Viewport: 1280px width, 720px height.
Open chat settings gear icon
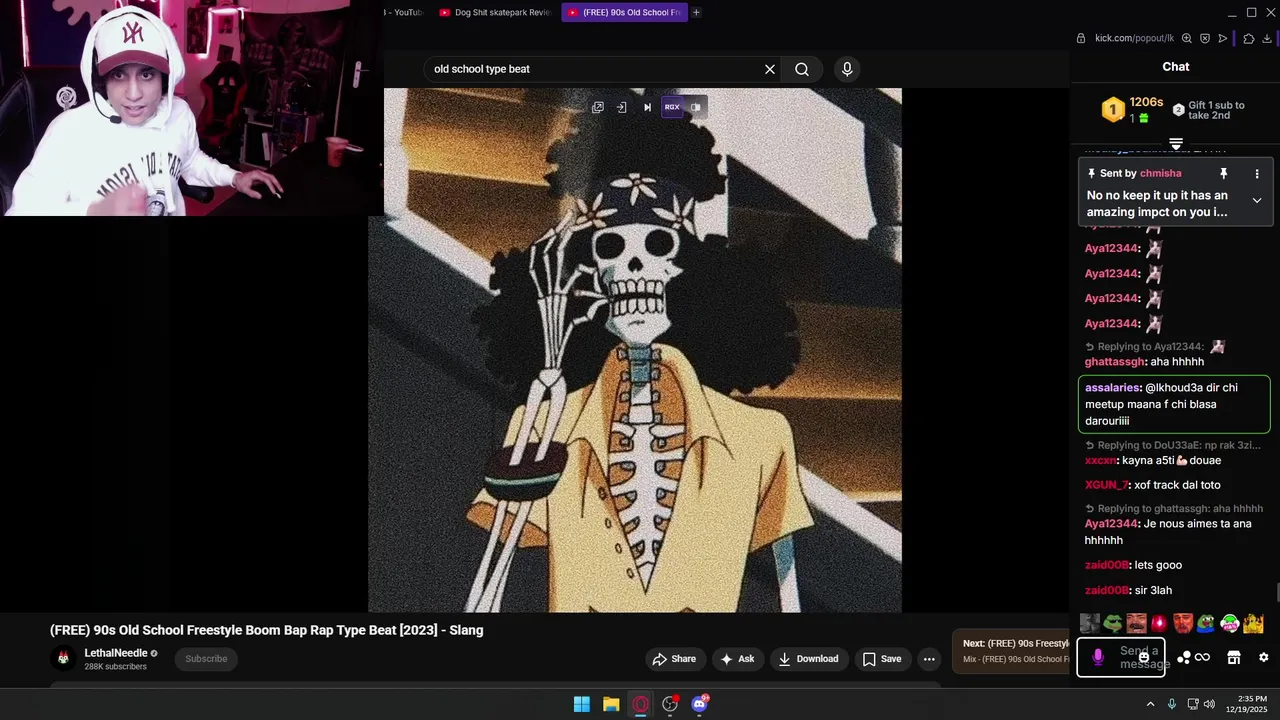click(1263, 657)
